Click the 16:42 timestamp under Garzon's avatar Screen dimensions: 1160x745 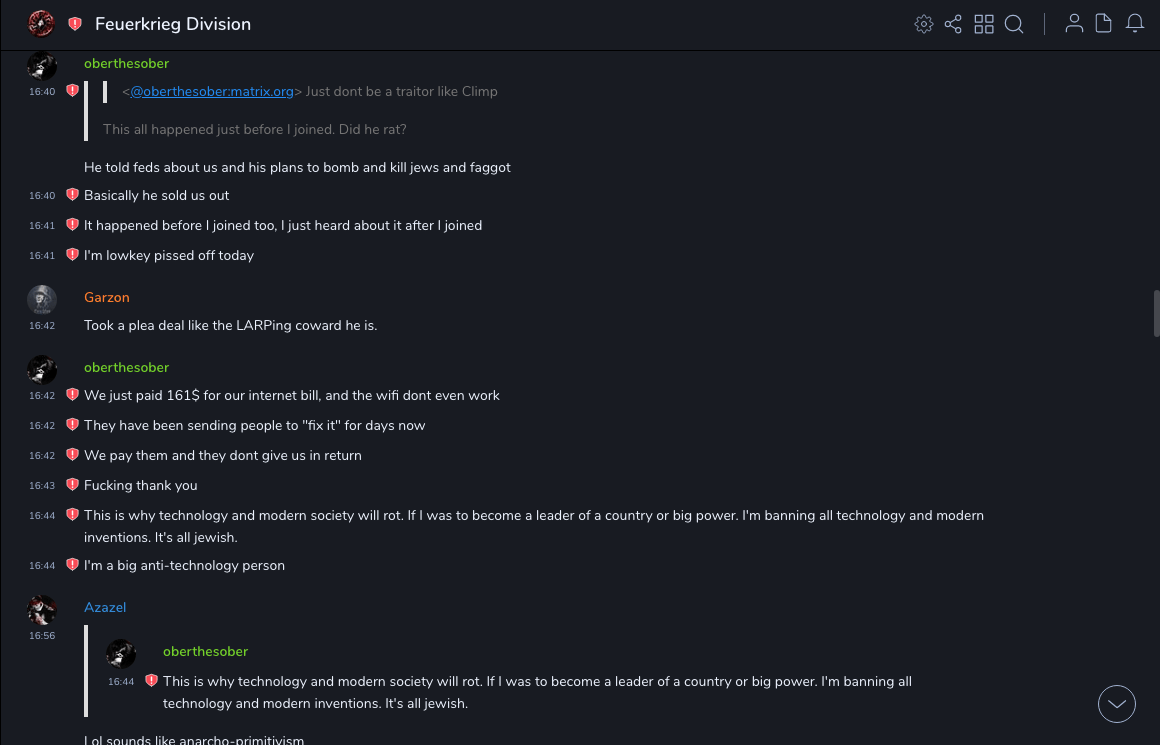(x=42, y=326)
